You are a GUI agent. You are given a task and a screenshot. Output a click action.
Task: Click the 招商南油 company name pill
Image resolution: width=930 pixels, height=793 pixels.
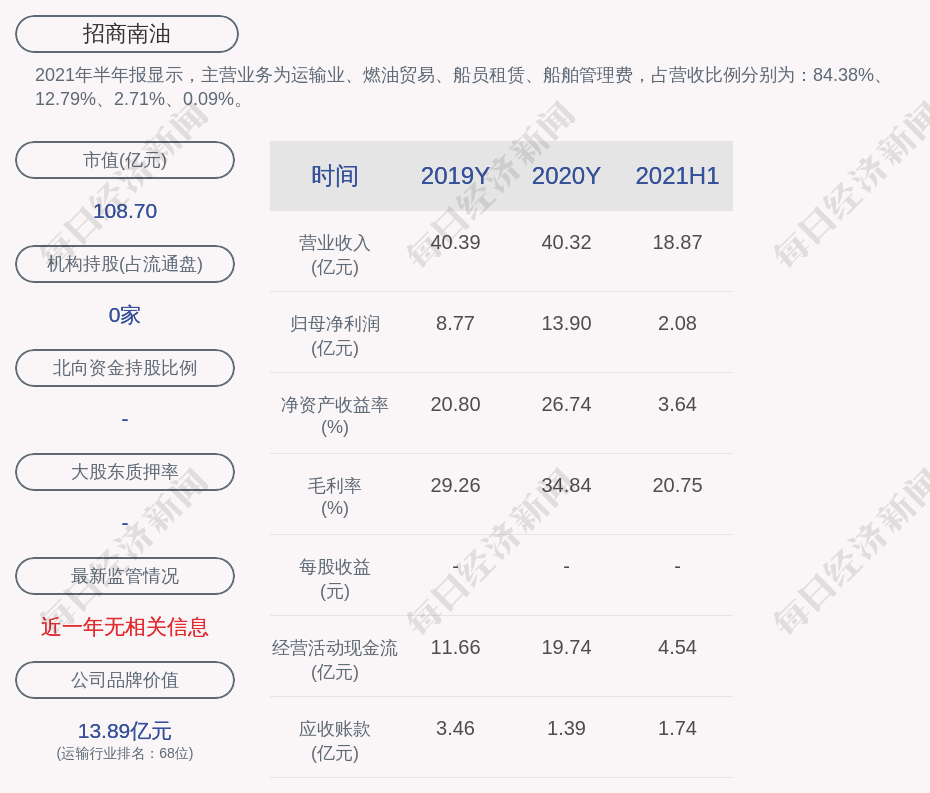[127, 34]
